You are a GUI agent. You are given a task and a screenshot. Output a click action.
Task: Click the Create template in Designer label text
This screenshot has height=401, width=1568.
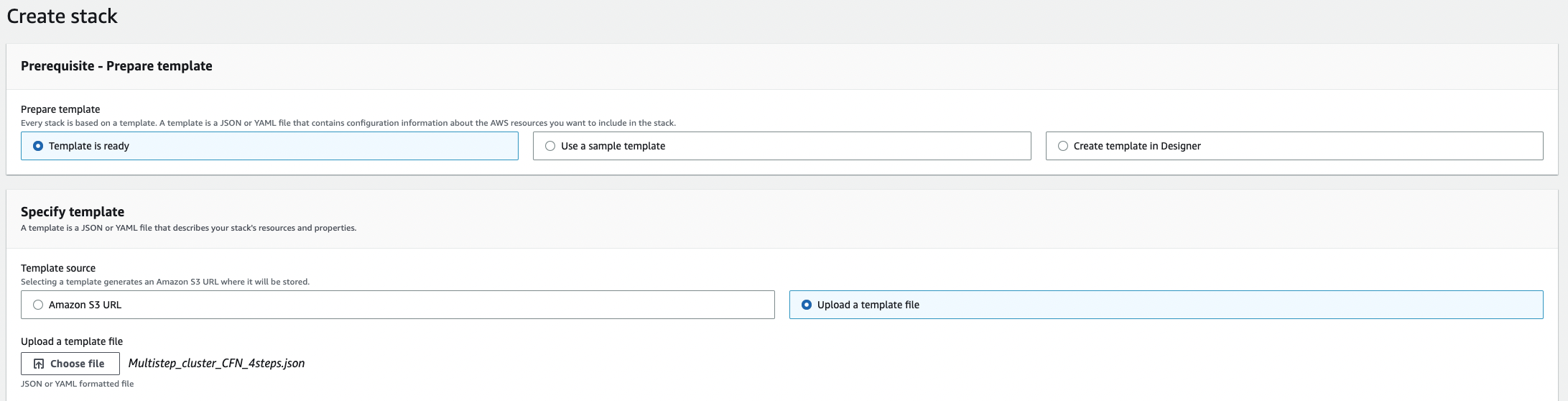pyautogui.click(x=1137, y=146)
